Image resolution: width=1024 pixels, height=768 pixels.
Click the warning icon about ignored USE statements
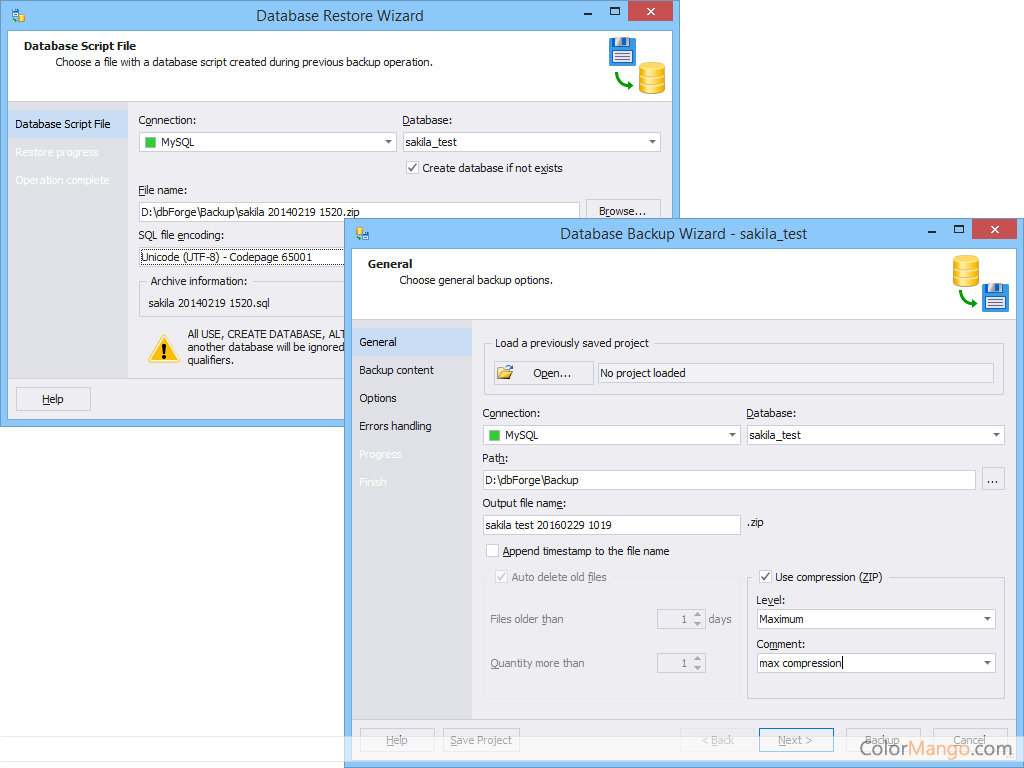[163, 348]
